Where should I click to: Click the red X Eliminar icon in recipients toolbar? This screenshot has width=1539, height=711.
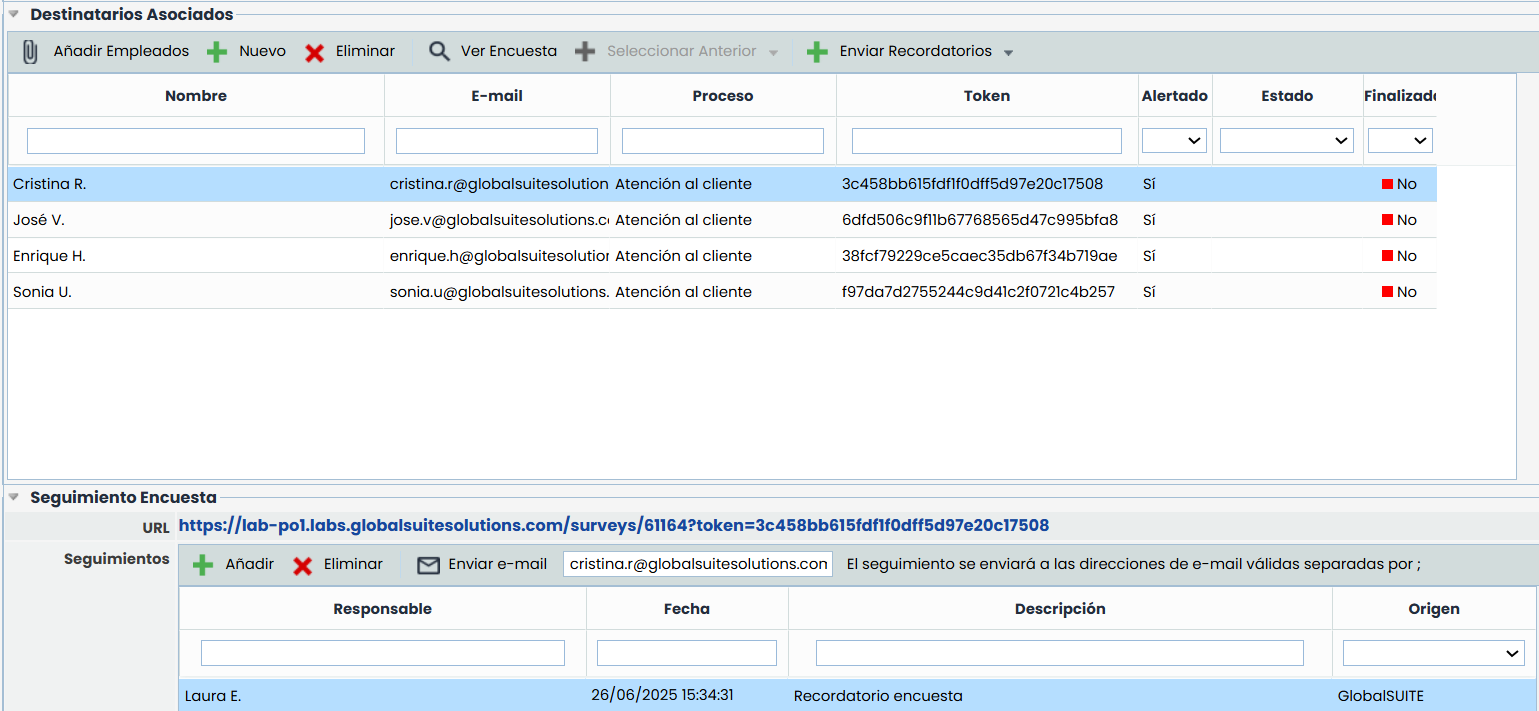click(315, 52)
